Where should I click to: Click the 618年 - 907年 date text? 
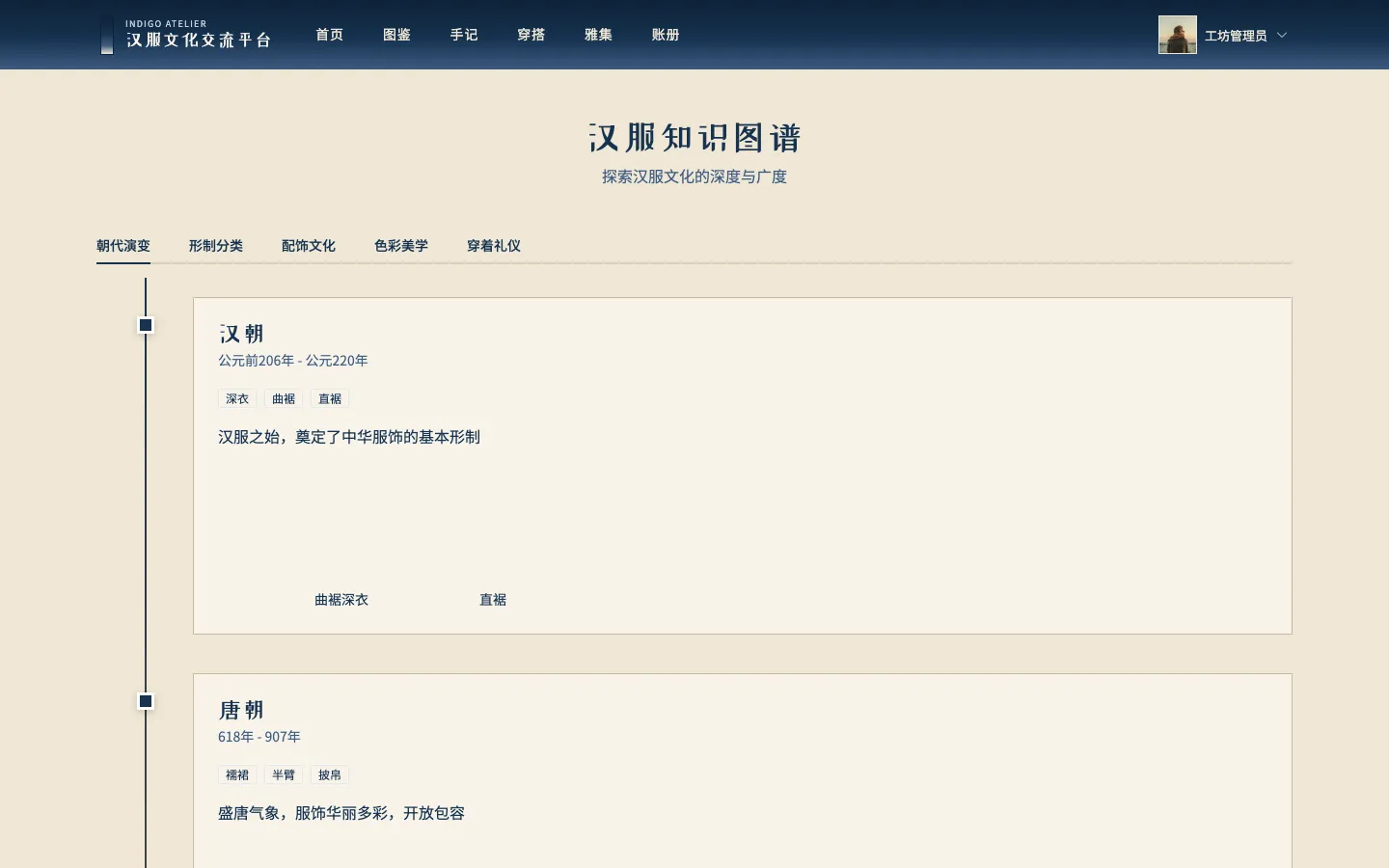259,737
